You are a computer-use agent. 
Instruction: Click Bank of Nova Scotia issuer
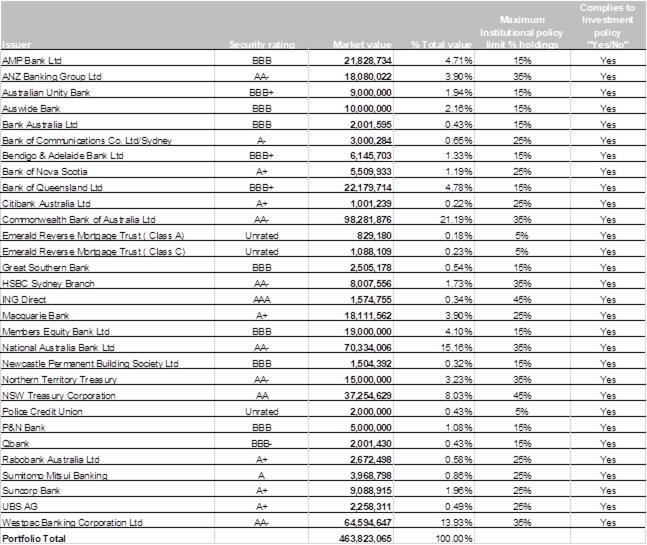45,172
